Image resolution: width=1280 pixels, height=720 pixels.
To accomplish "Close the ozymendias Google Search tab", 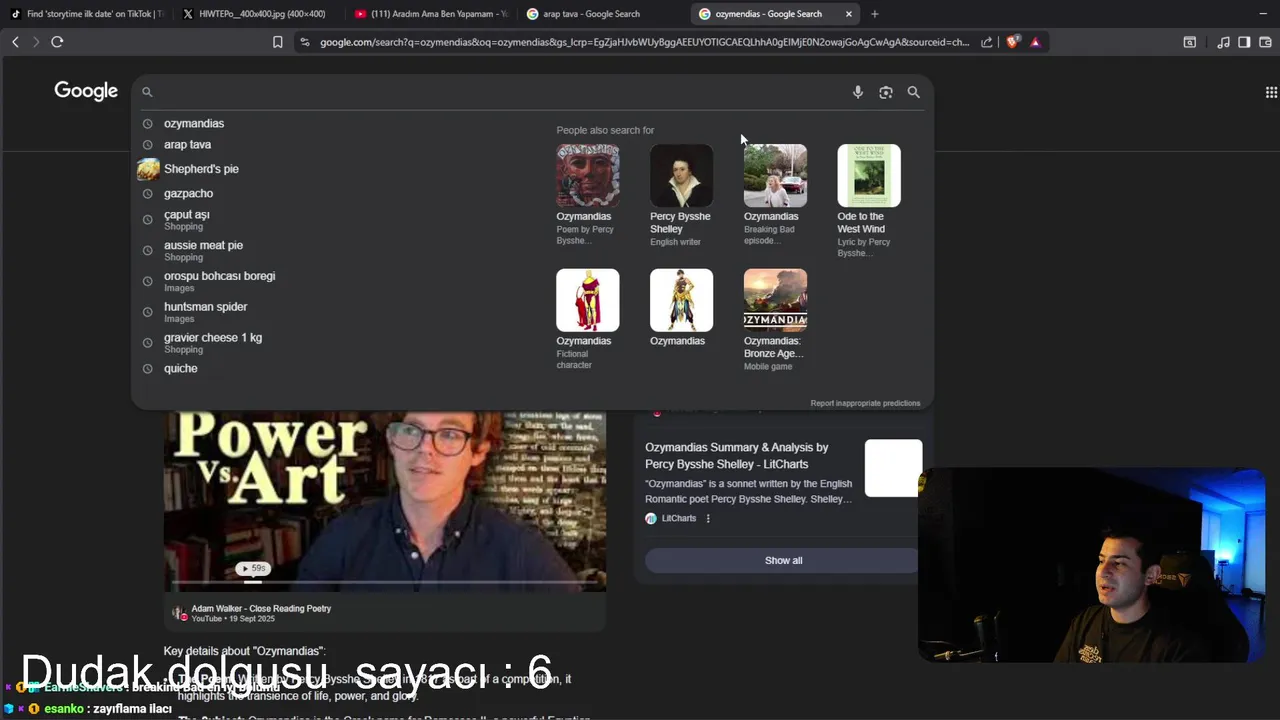I will pos(849,14).
